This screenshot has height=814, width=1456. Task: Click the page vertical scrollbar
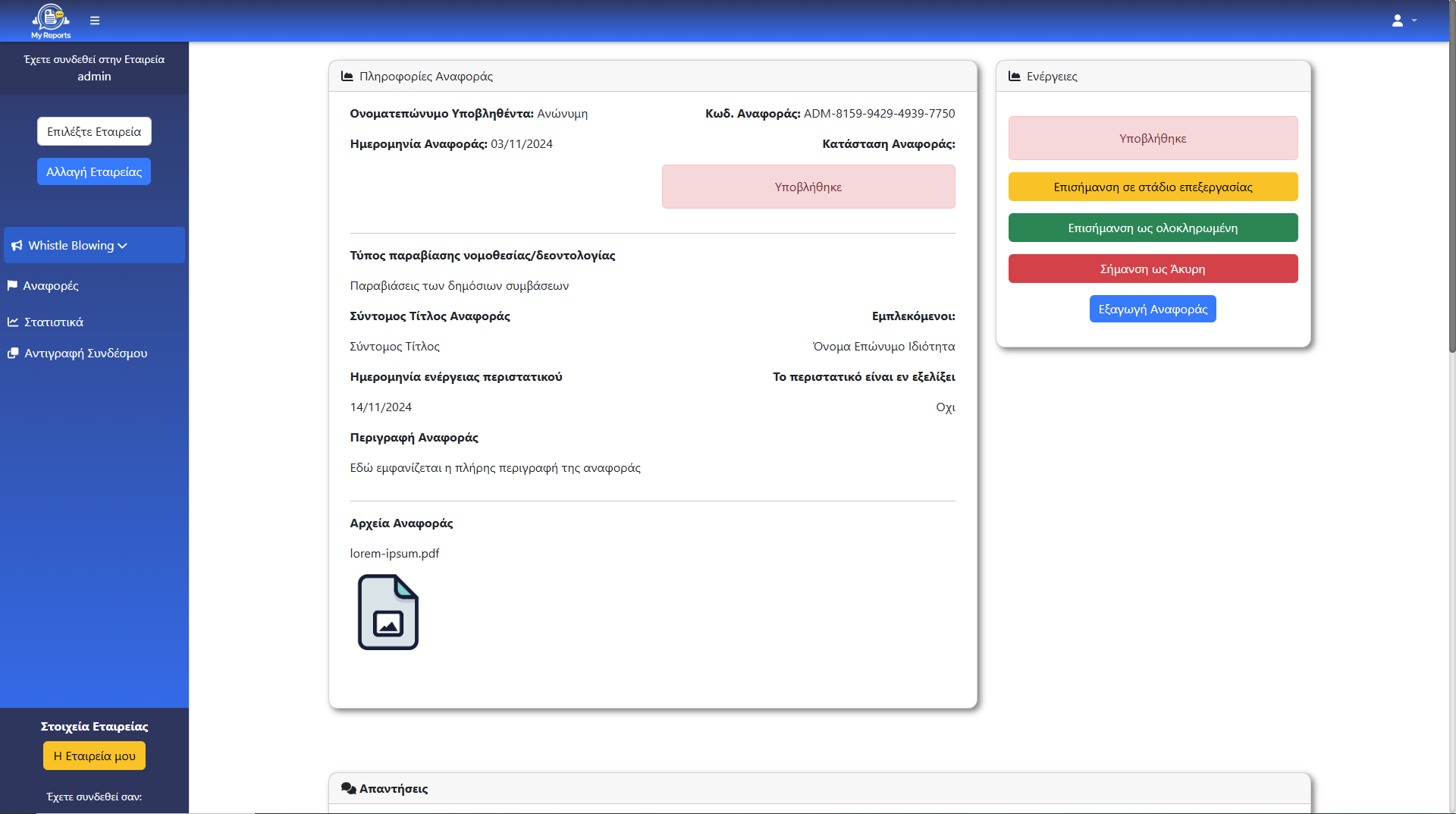[x=1451, y=190]
